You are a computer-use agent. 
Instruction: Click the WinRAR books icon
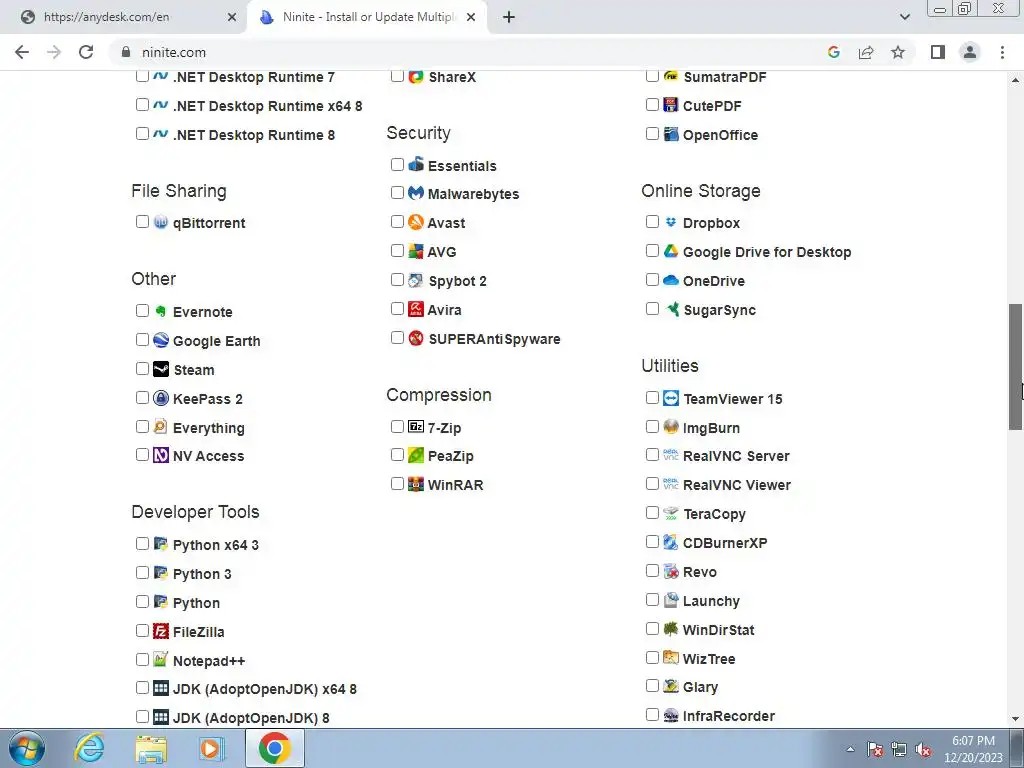click(416, 484)
